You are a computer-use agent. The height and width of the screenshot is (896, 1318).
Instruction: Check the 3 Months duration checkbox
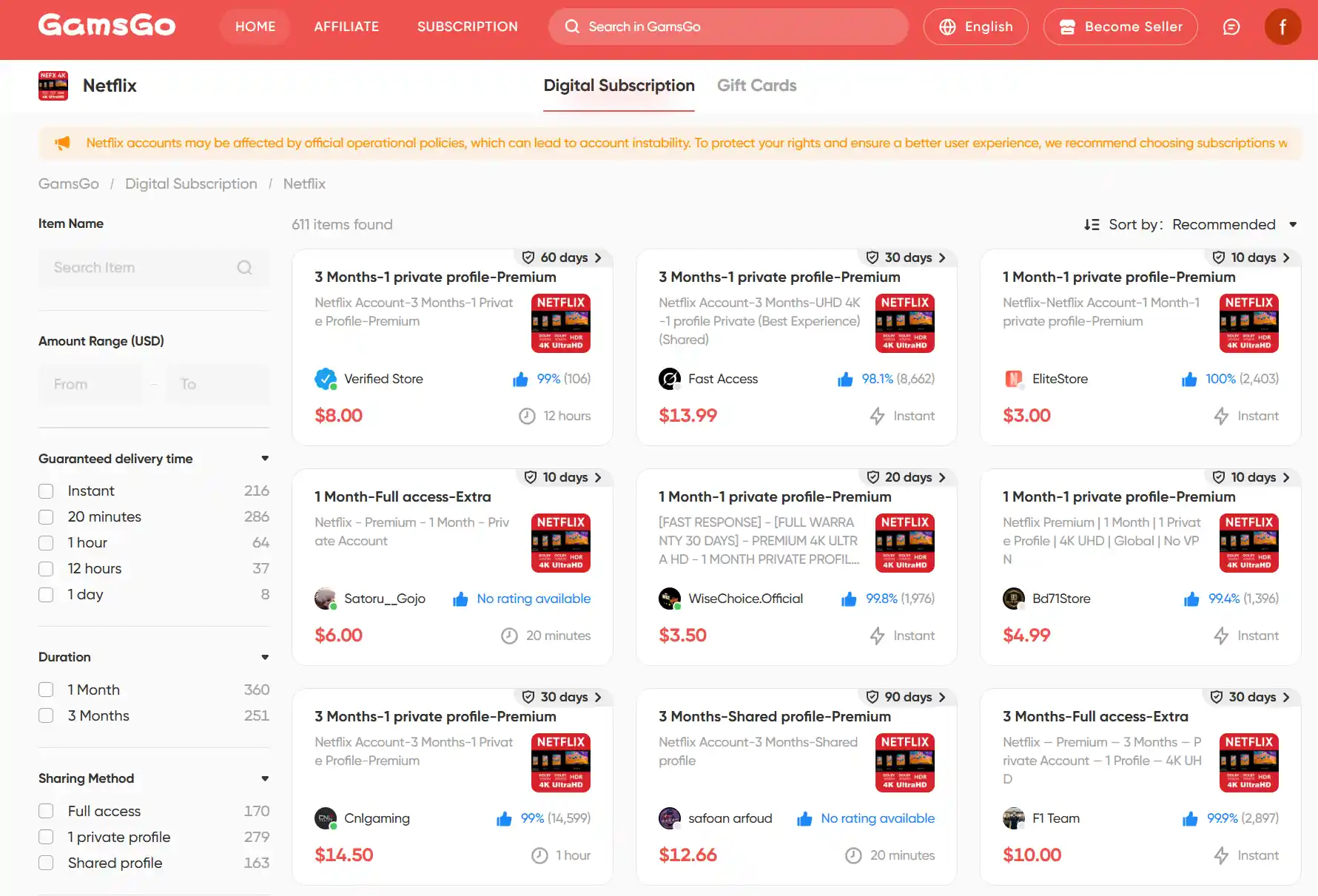(x=46, y=715)
